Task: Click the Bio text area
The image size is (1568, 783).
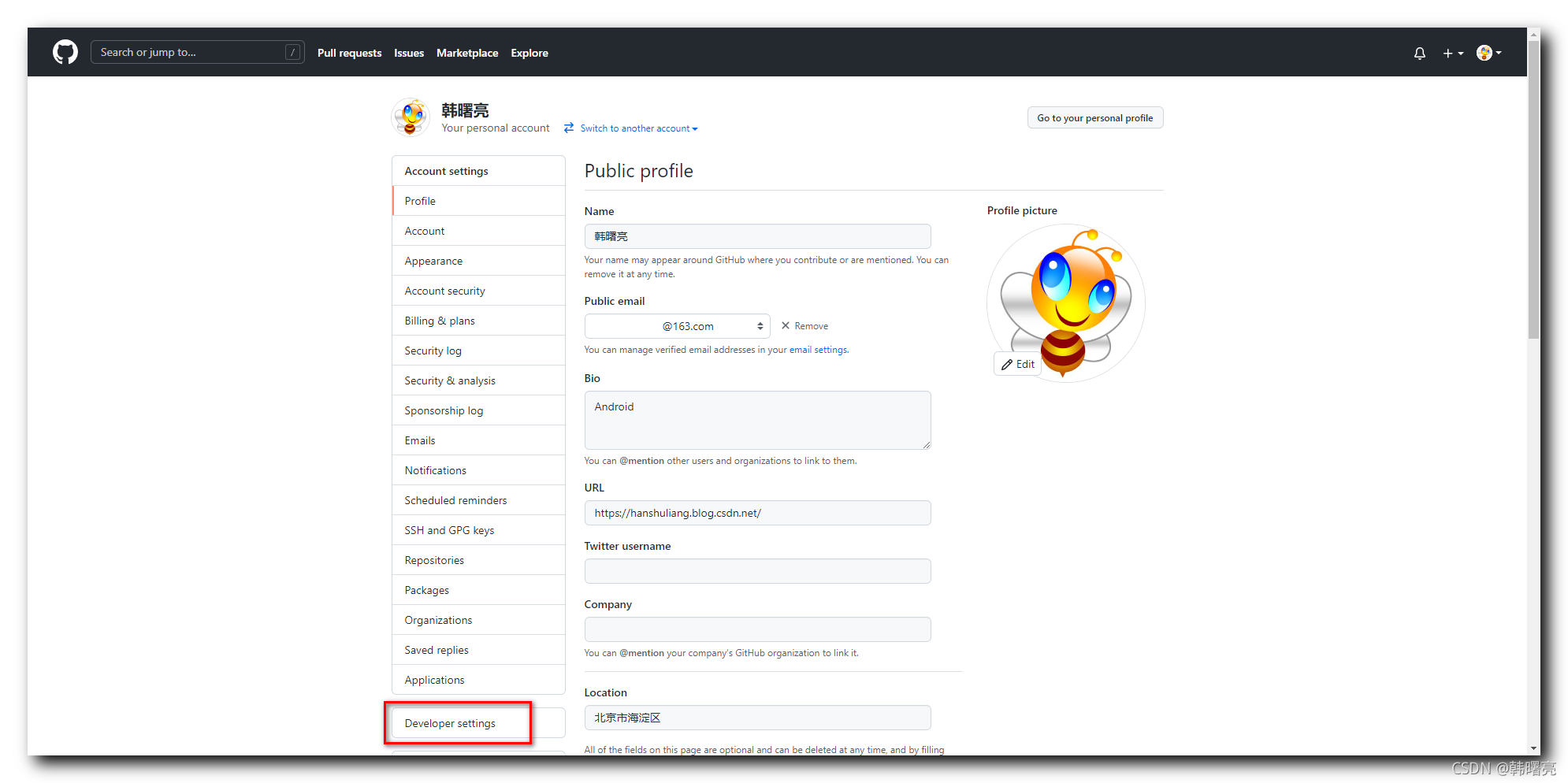Action: coord(757,421)
